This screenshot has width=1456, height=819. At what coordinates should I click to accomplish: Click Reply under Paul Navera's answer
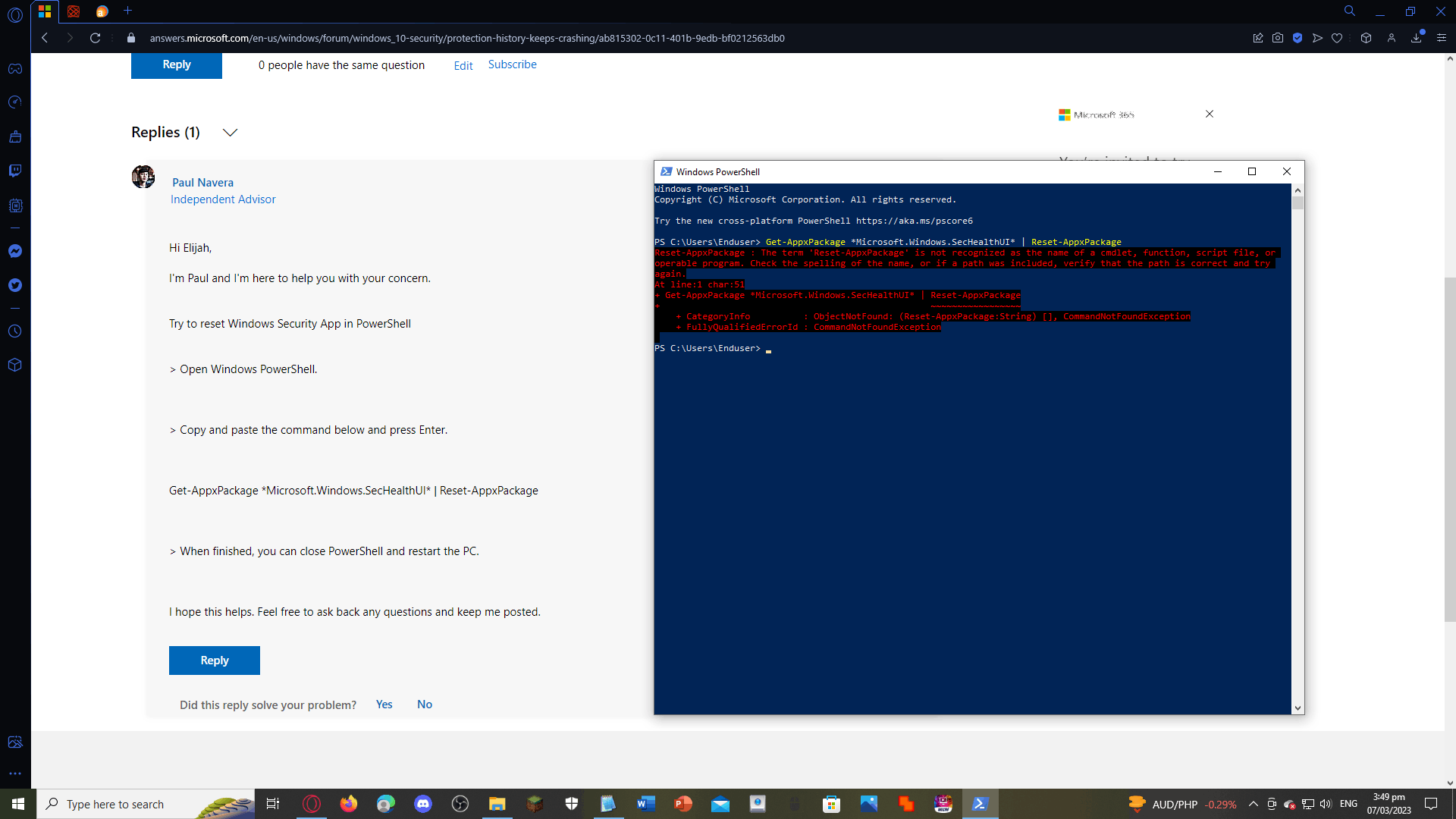(x=214, y=661)
